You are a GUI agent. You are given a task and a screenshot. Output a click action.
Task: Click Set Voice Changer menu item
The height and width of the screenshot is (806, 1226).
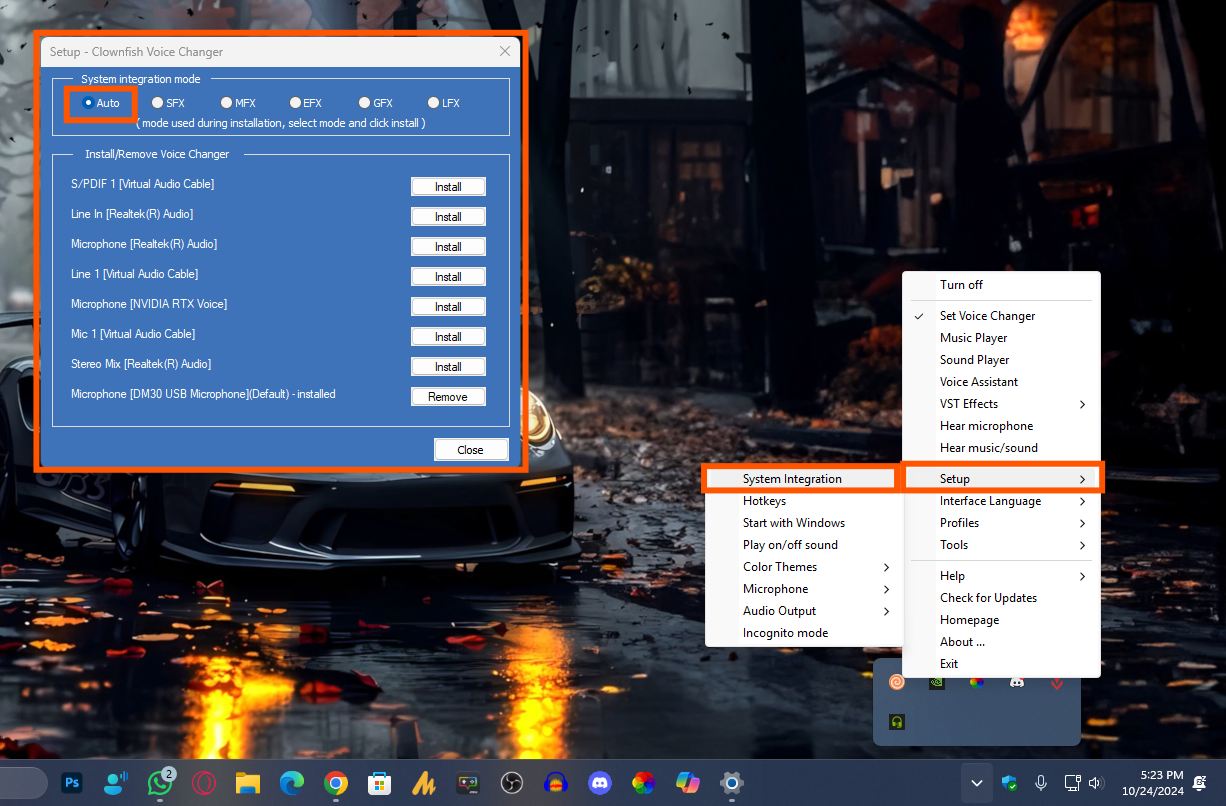987,316
